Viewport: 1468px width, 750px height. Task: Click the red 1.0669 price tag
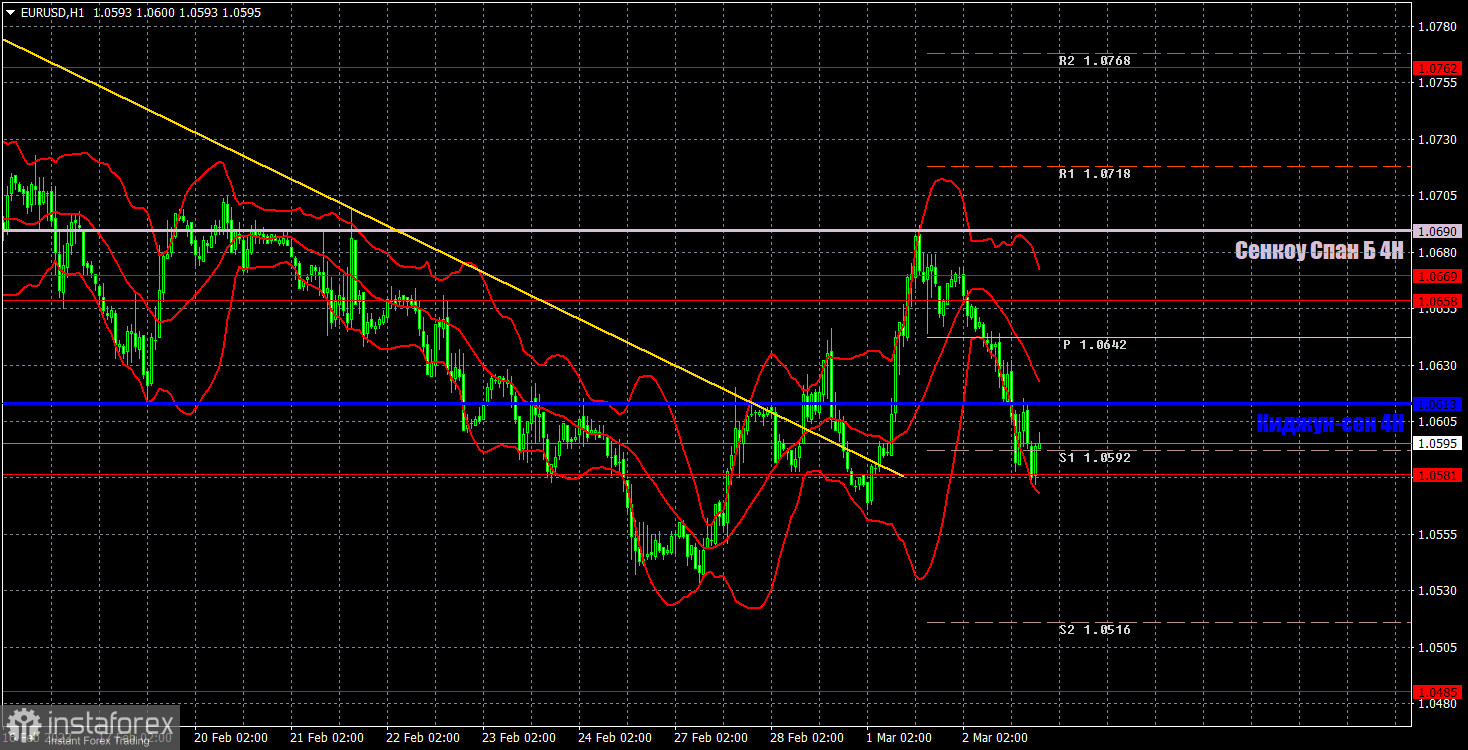(x=1438, y=275)
